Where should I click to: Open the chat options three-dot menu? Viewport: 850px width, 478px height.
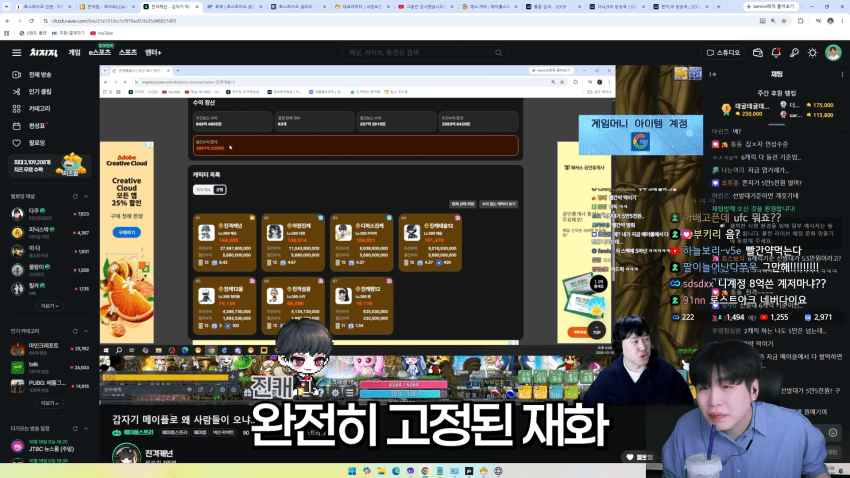842,74
